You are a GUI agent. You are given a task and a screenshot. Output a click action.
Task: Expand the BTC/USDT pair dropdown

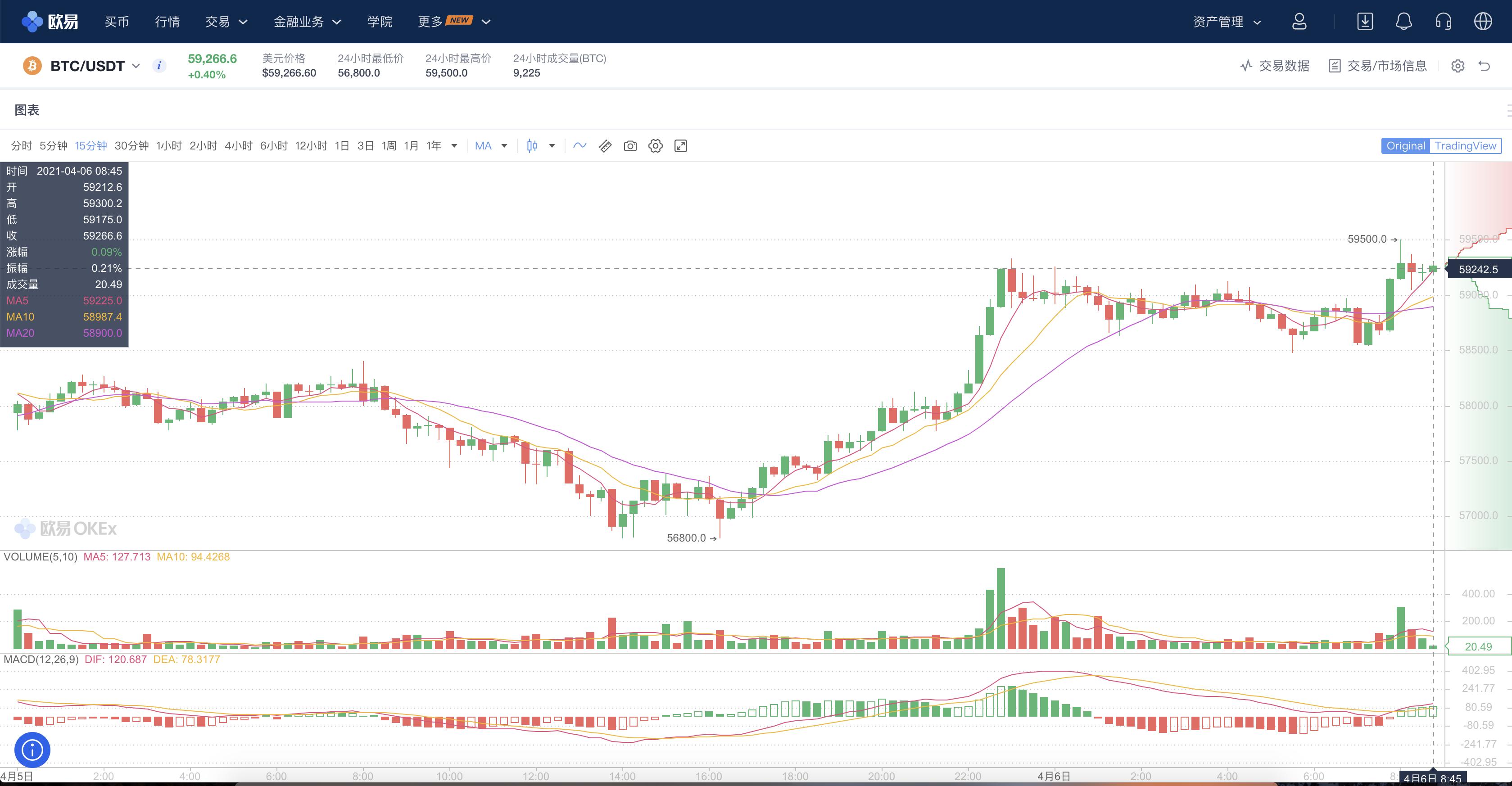click(x=136, y=66)
